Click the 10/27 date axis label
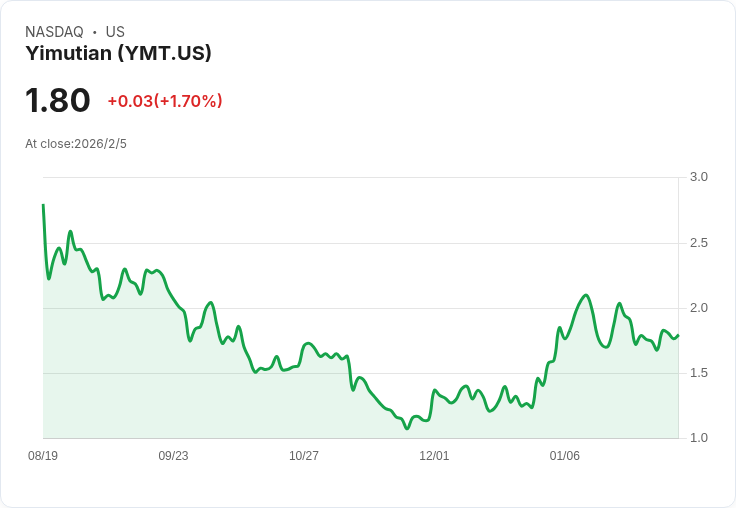 tap(304, 455)
